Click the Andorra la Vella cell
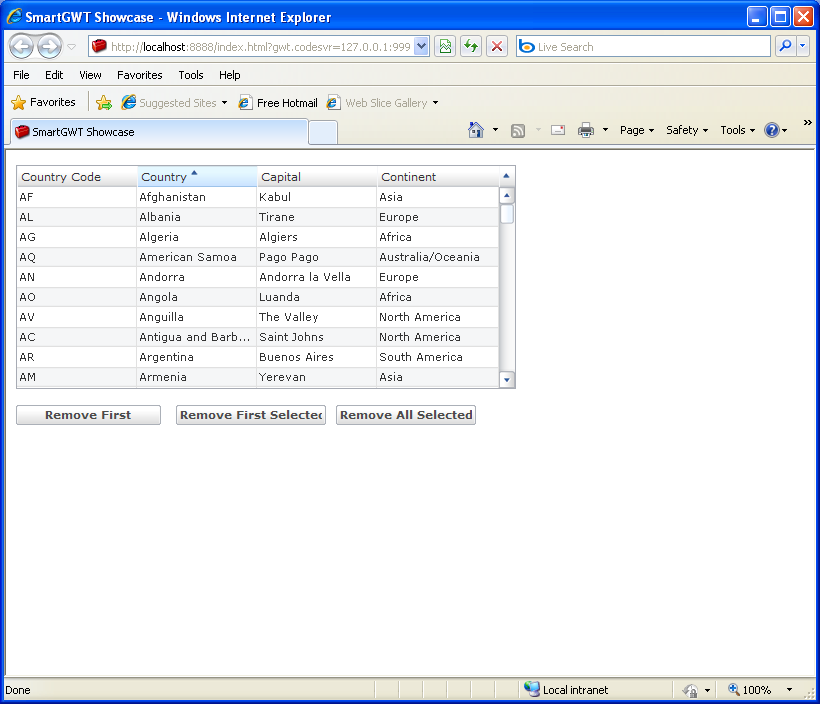Image resolution: width=820 pixels, height=704 pixels. click(316, 277)
